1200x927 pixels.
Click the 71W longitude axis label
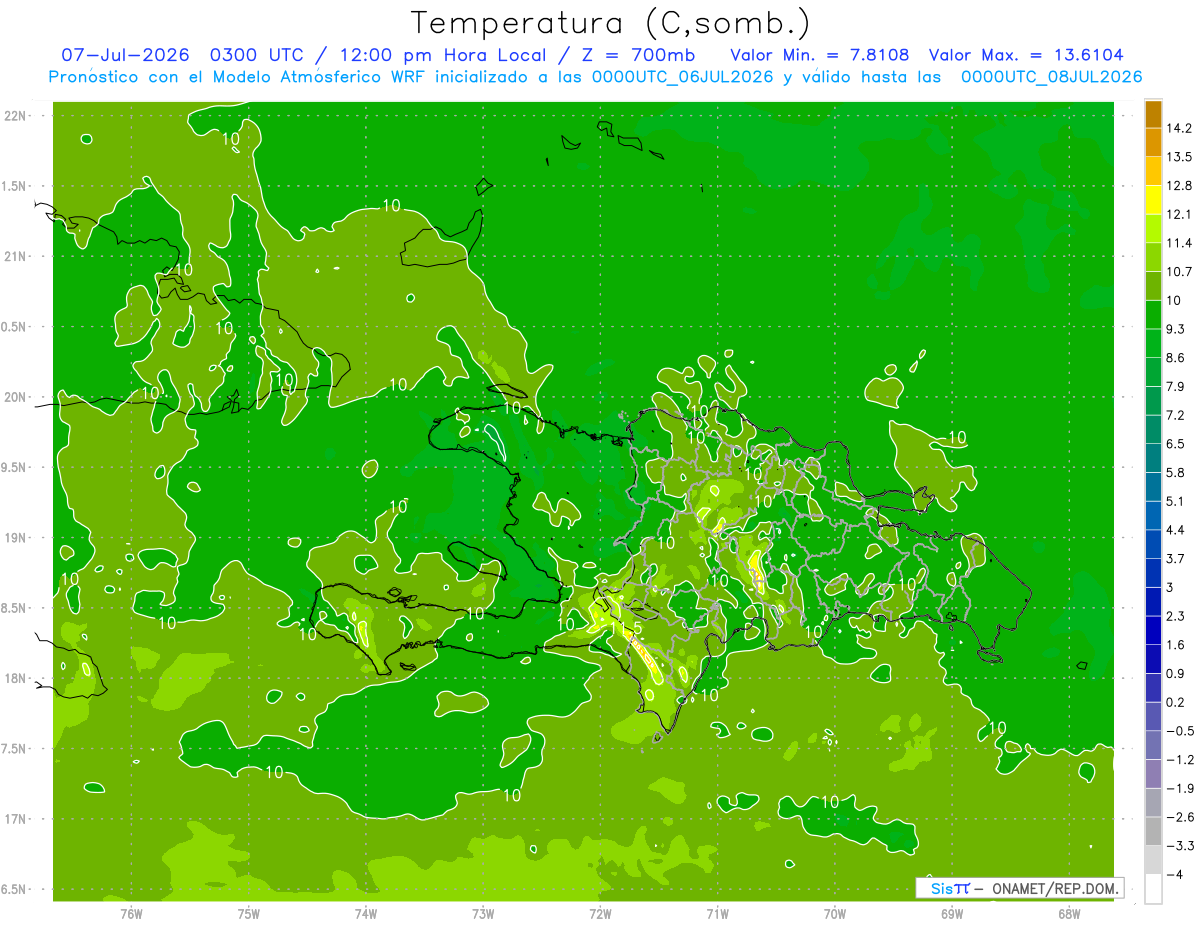pos(717,914)
